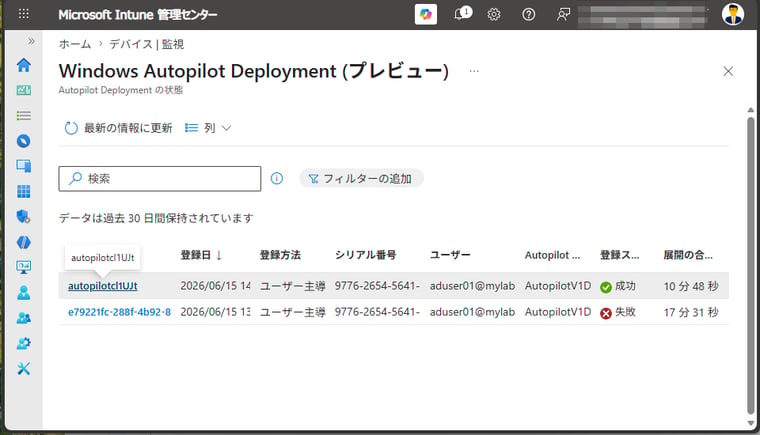Select 成功 status cell

(618, 286)
